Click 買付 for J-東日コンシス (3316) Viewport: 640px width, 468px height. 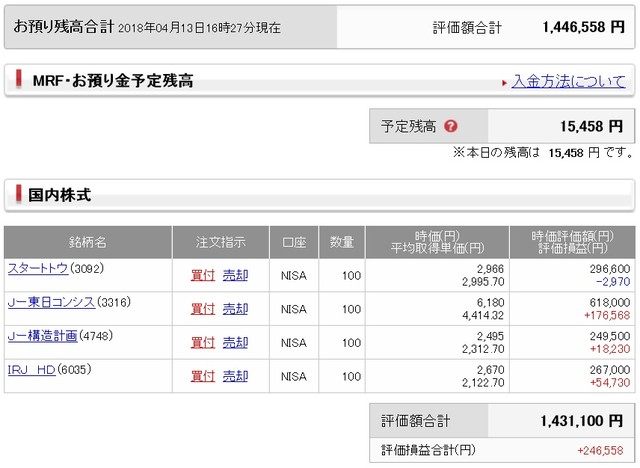pyautogui.click(x=203, y=310)
